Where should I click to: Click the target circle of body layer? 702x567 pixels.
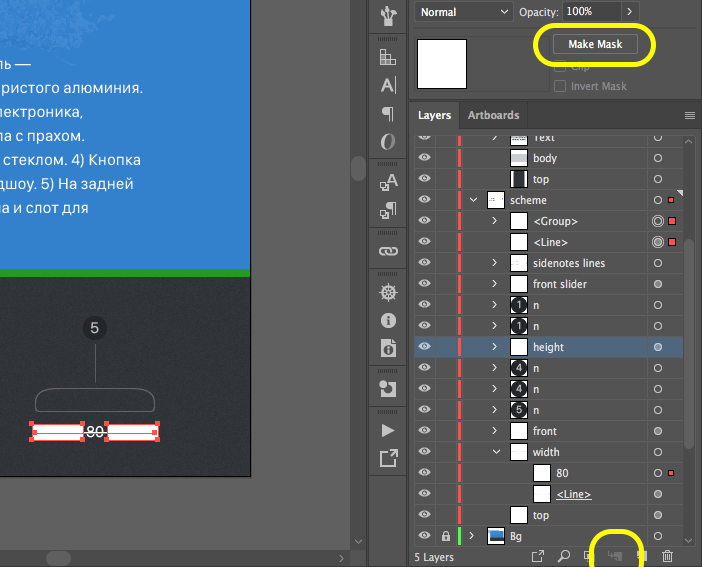point(658,158)
